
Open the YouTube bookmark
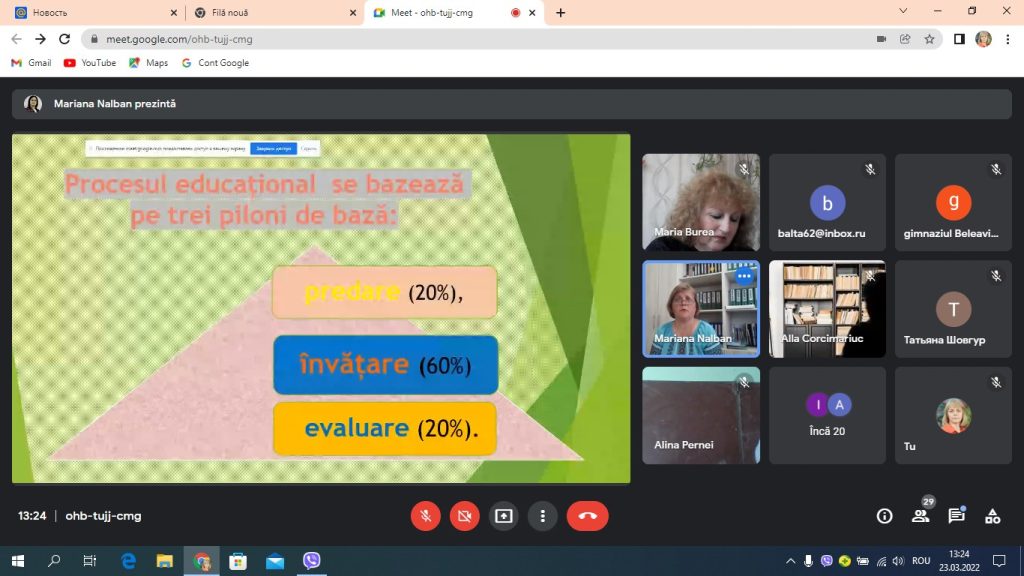pos(89,63)
